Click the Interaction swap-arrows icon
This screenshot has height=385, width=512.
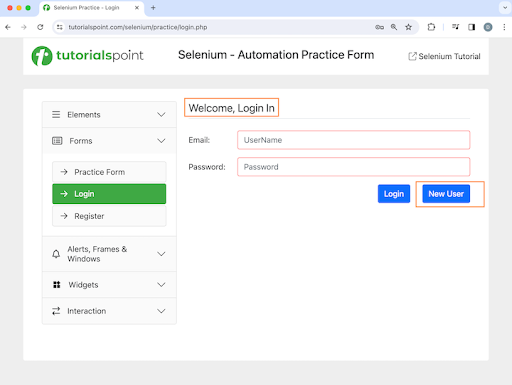pos(56,311)
